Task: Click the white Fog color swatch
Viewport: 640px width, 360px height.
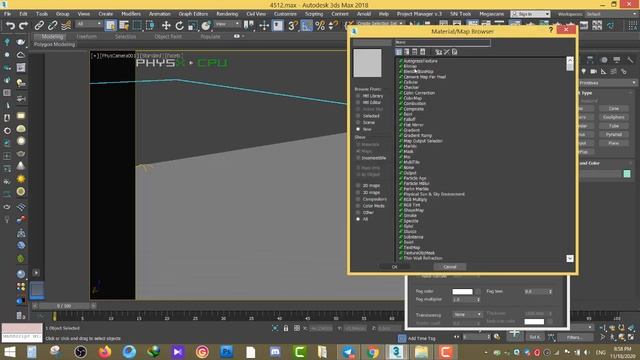Action: [x=462, y=291]
